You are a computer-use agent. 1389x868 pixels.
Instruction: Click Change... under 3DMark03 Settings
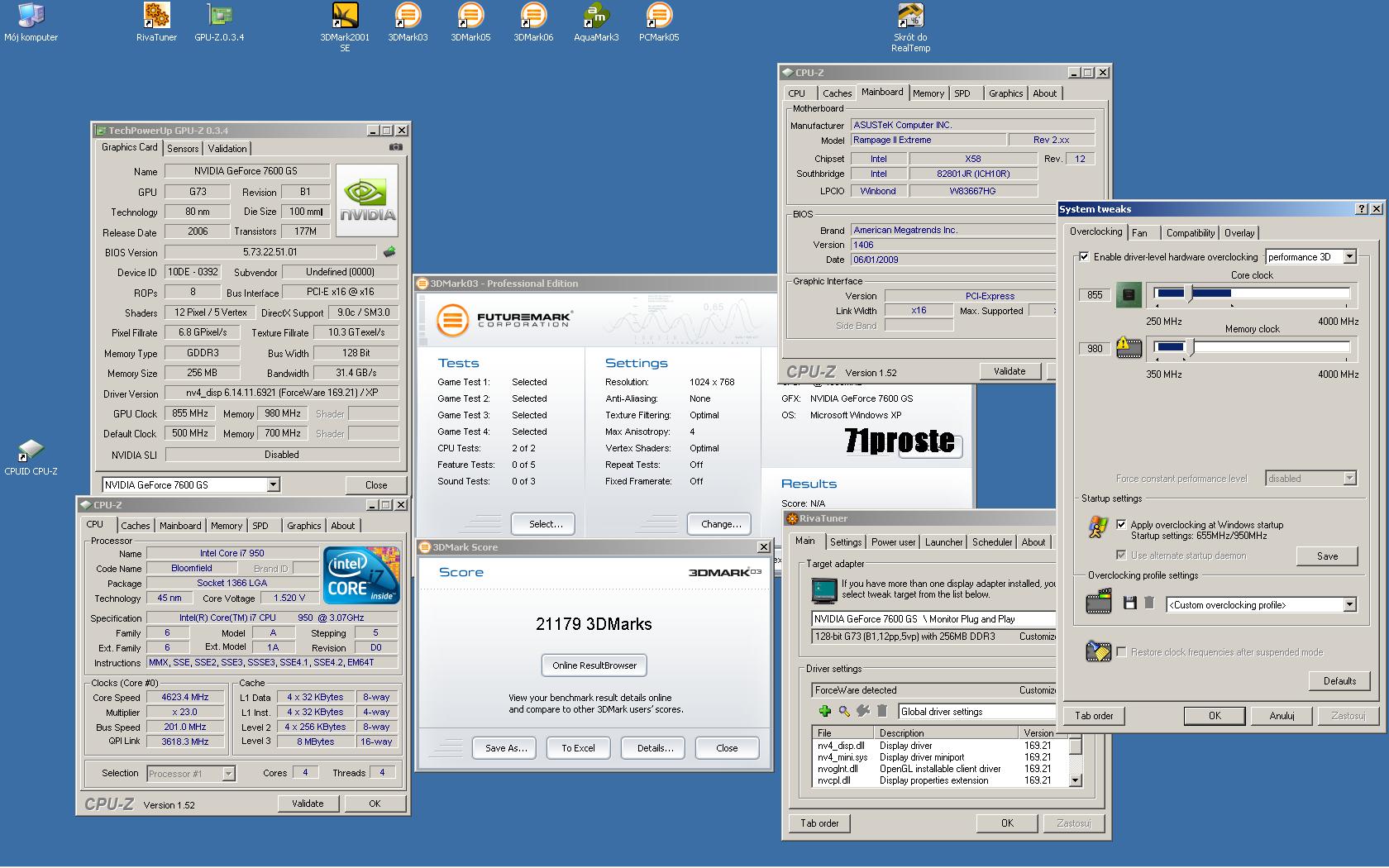pos(721,524)
